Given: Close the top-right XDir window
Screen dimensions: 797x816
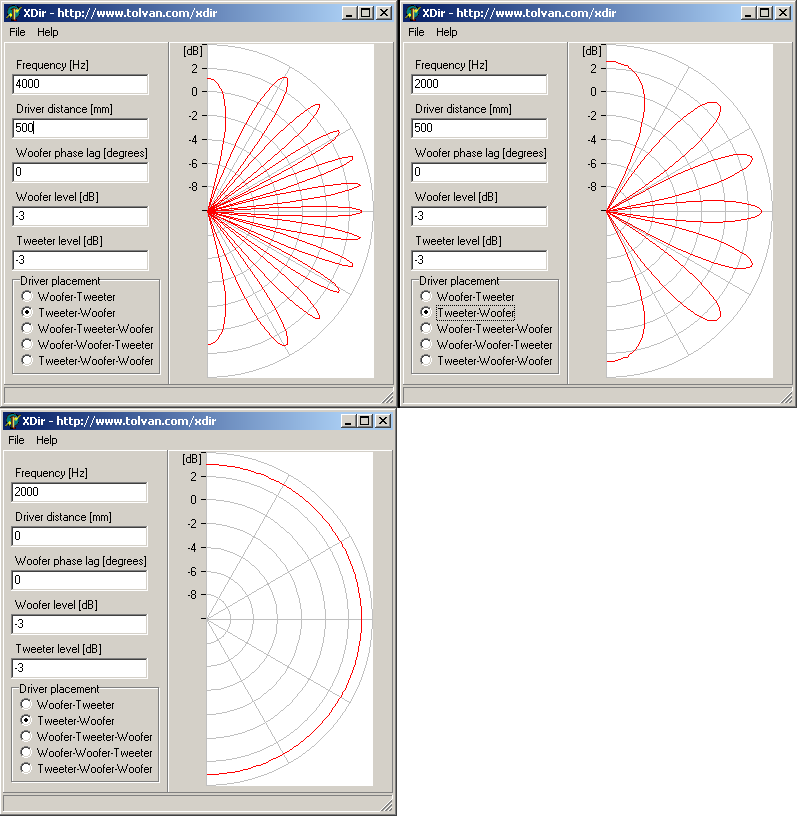Looking at the screenshot, I should [783, 13].
